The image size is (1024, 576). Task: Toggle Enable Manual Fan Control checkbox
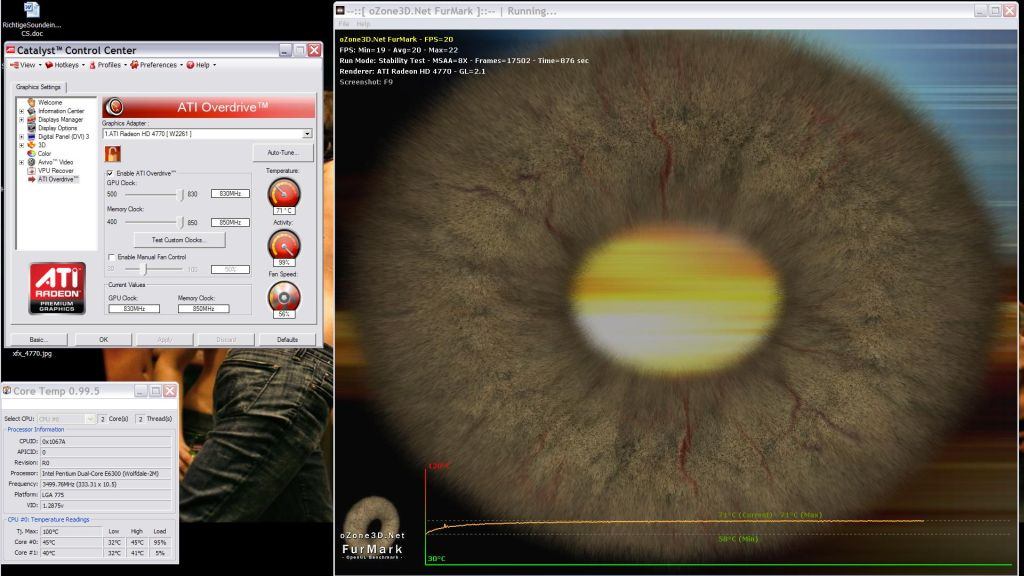111,257
